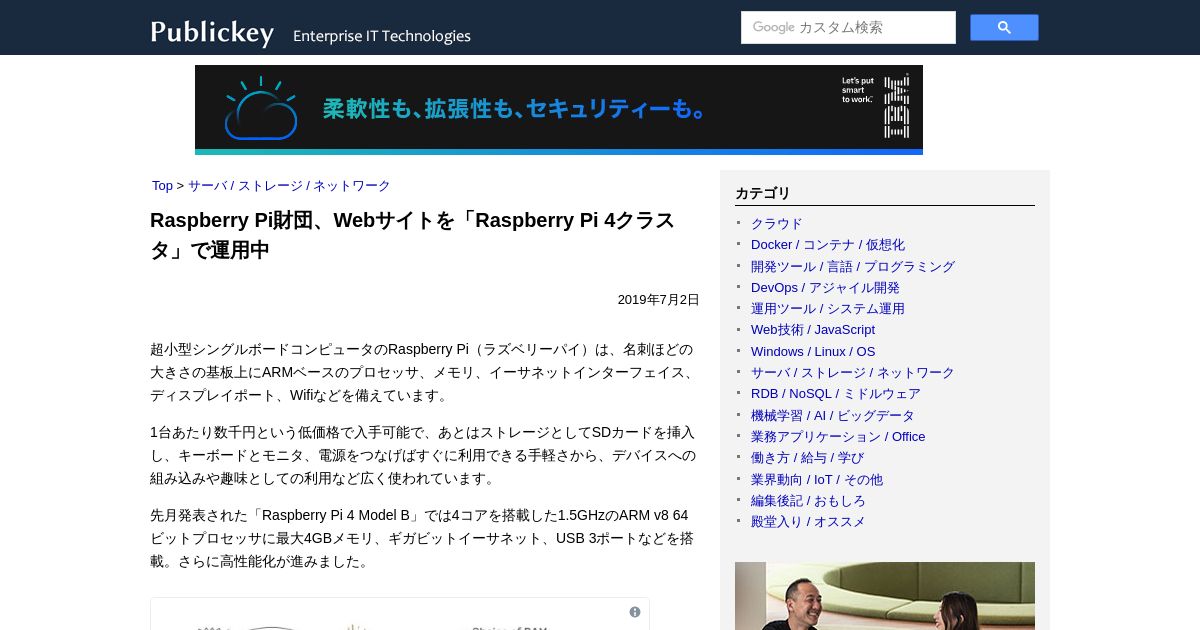Click paragraph starting 1台あたり数千円
This screenshot has height=630, width=1200.
[424, 455]
